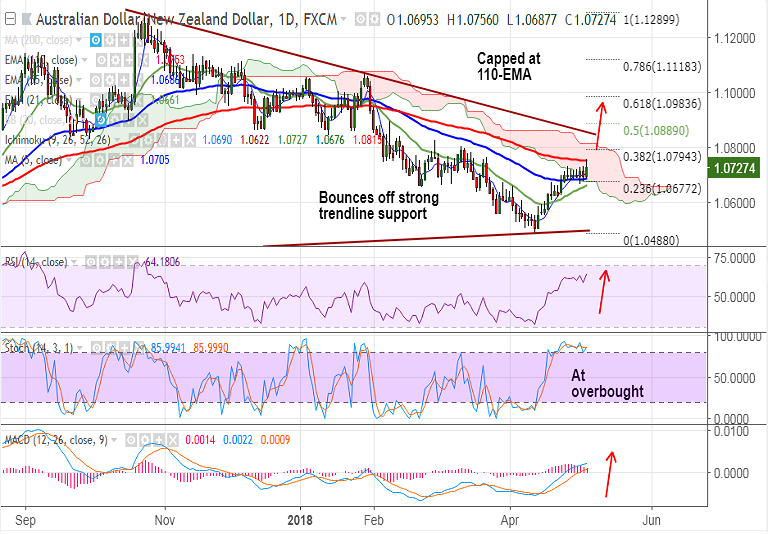Click Fibonacci level 0.382(1.07943) text

tap(662, 157)
